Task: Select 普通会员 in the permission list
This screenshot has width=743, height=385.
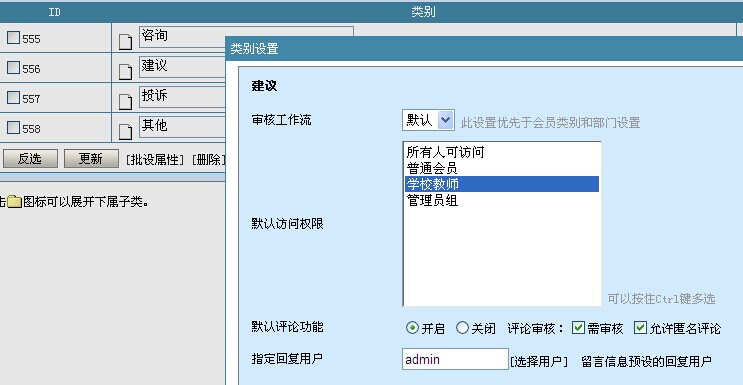Action: (x=501, y=168)
